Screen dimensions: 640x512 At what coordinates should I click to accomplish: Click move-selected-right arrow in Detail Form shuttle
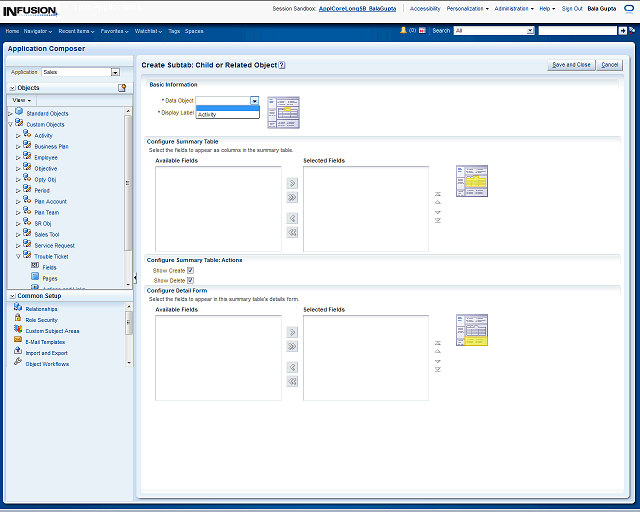(x=292, y=332)
